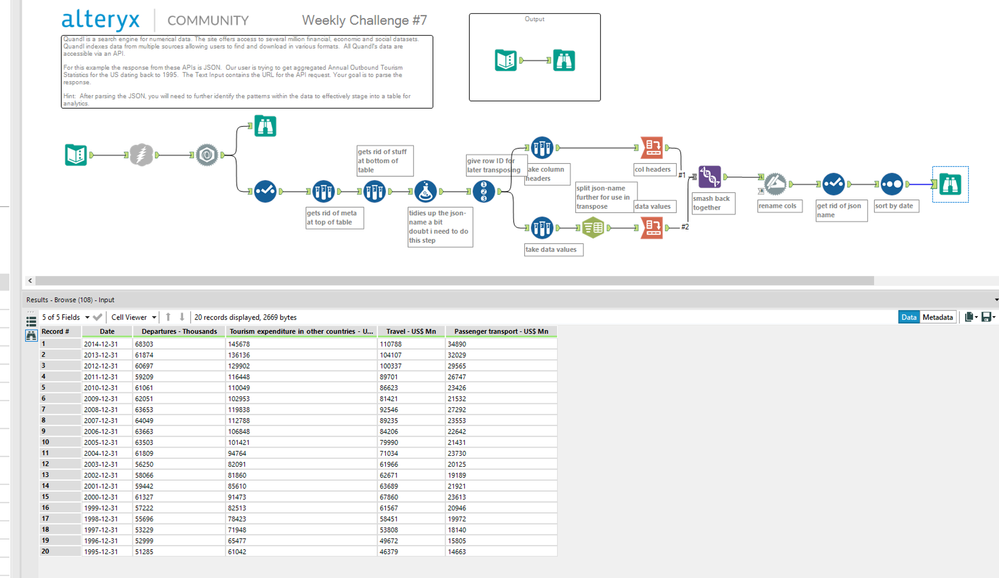
Task: Select the 'take data values' comment
Action: (x=553, y=250)
